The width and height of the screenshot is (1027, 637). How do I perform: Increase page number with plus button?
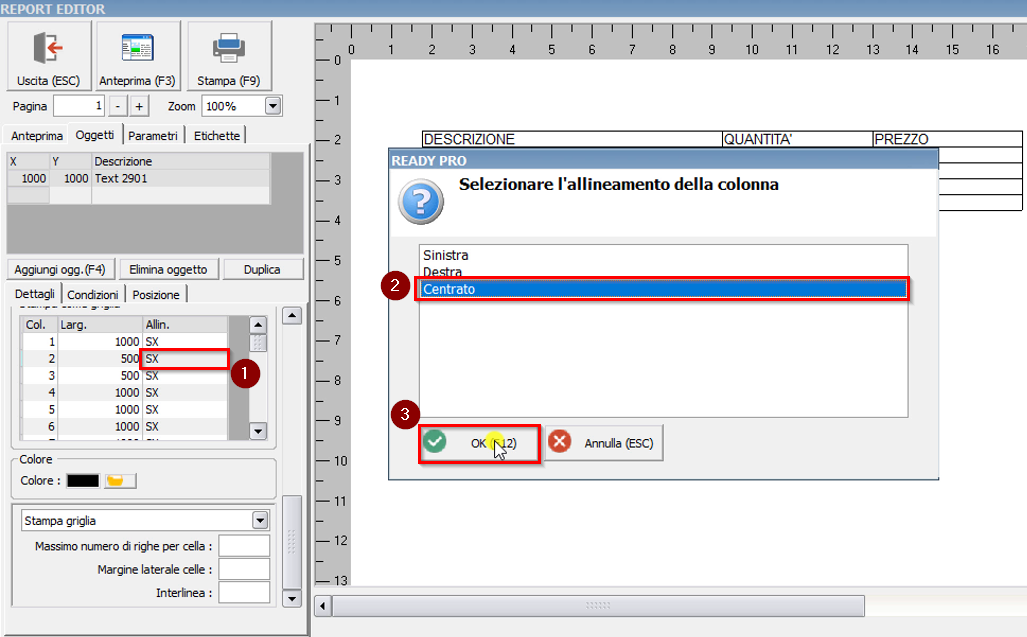(x=139, y=106)
